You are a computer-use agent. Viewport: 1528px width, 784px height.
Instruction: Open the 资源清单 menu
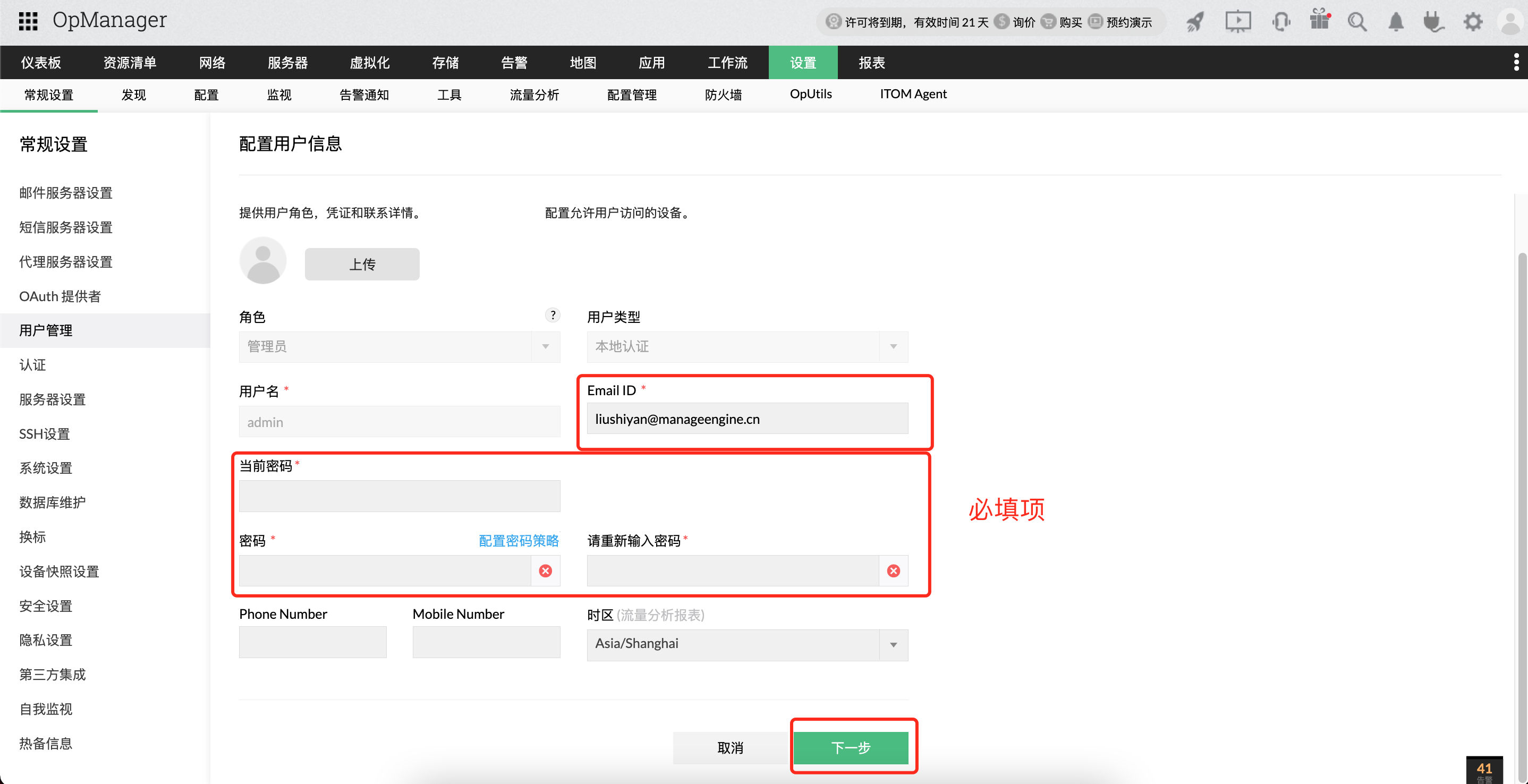[130, 62]
